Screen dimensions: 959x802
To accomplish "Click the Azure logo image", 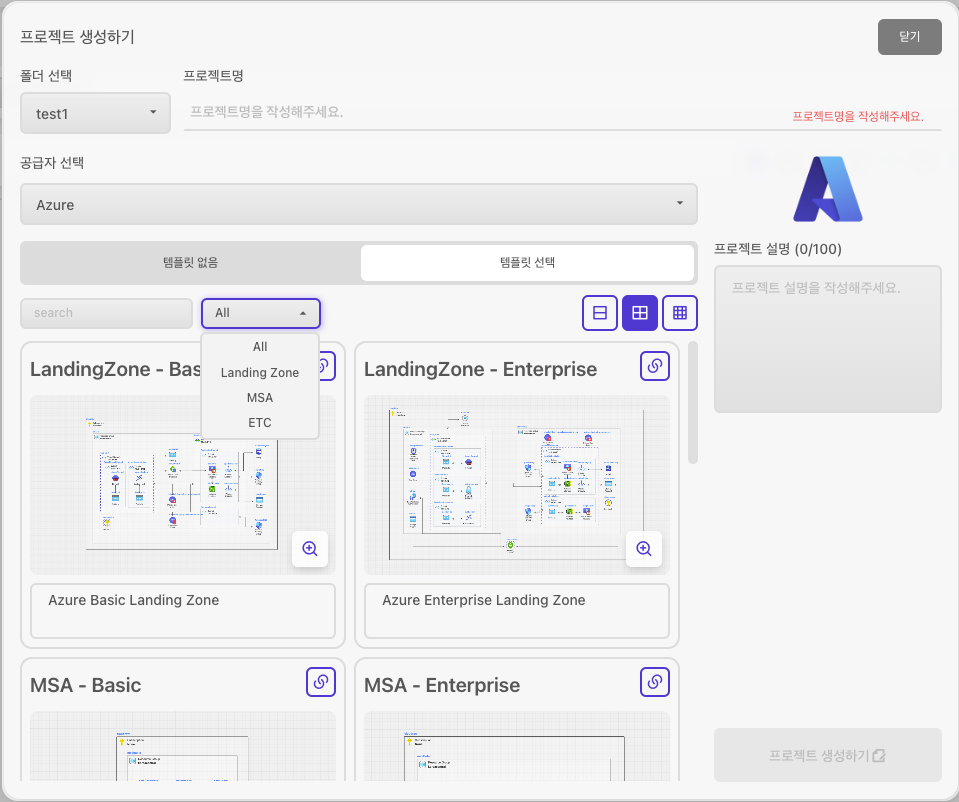I will (827, 188).
